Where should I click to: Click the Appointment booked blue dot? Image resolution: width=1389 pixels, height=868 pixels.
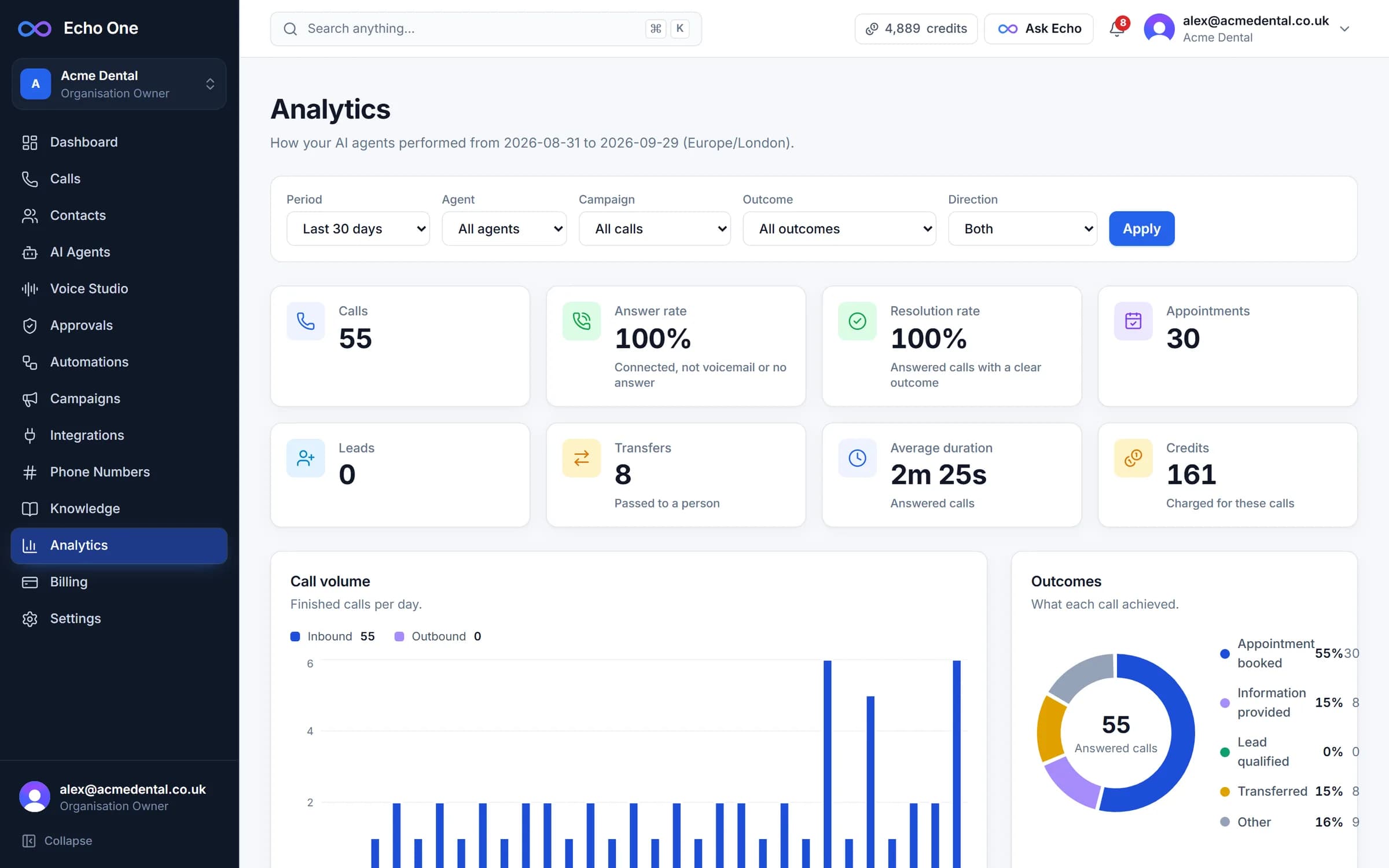point(1225,654)
